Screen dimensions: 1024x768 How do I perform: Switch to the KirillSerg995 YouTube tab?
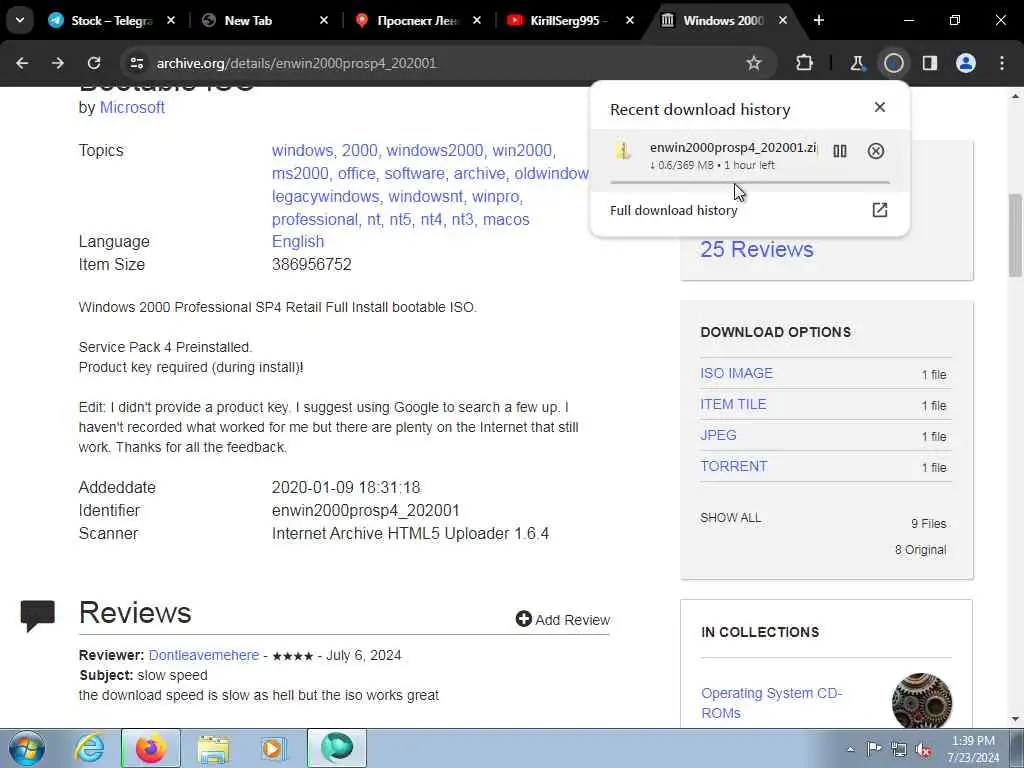568,20
